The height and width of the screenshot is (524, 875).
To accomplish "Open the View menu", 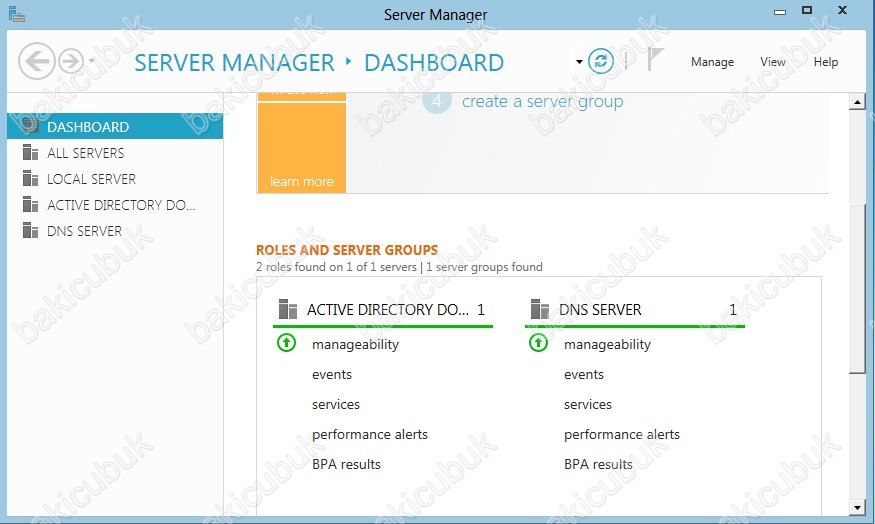I will click(772, 62).
